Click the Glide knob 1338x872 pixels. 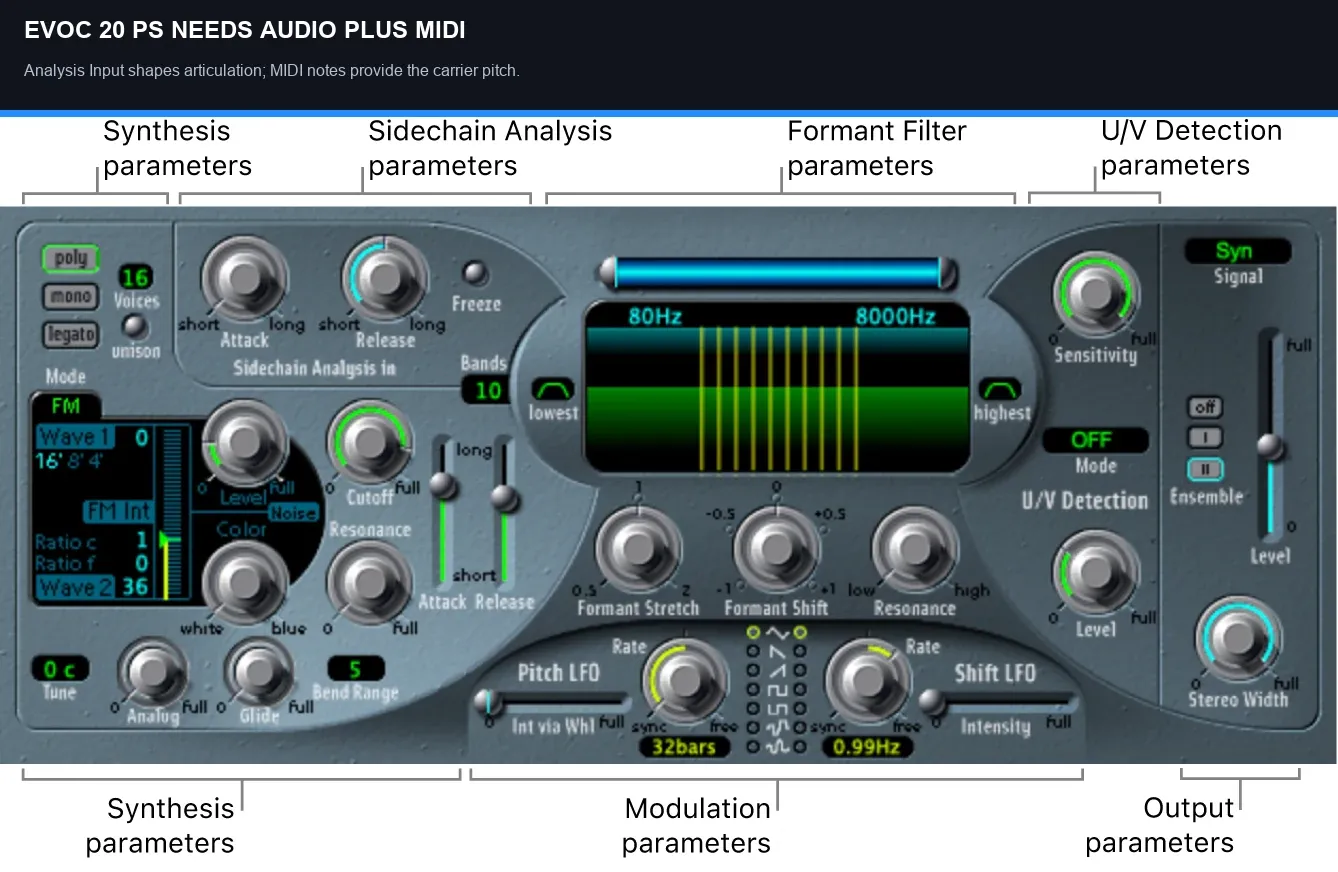(x=258, y=674)
